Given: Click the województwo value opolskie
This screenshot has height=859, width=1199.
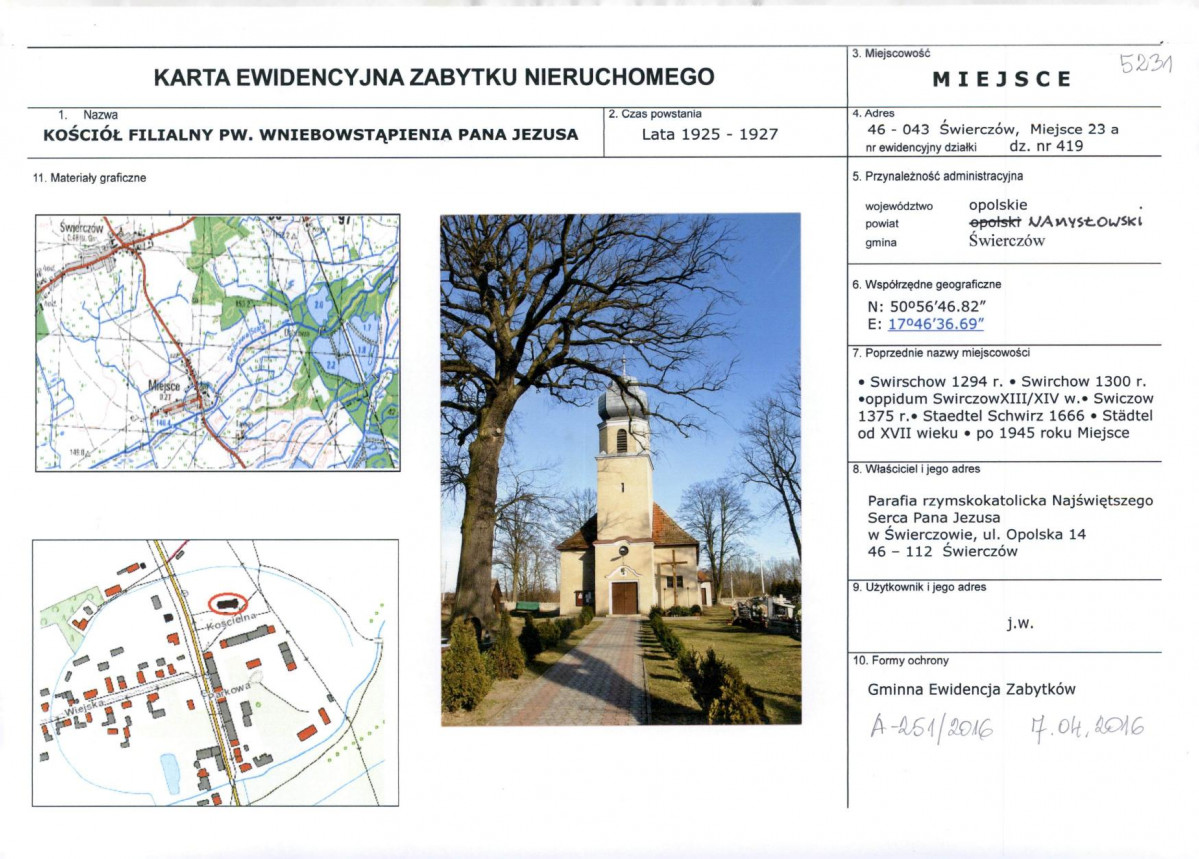Looking at the screenshot, I should [x=998, y=205].
